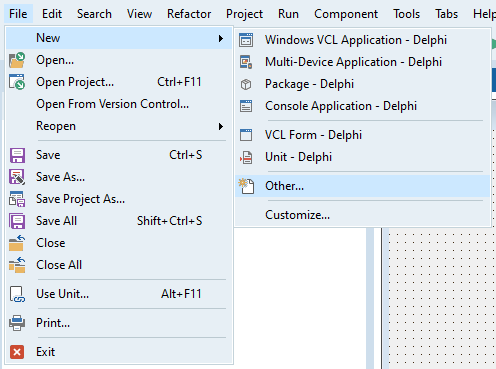Choose Save from the File menu
Screen dimensions: 496x369
point(119,155)
